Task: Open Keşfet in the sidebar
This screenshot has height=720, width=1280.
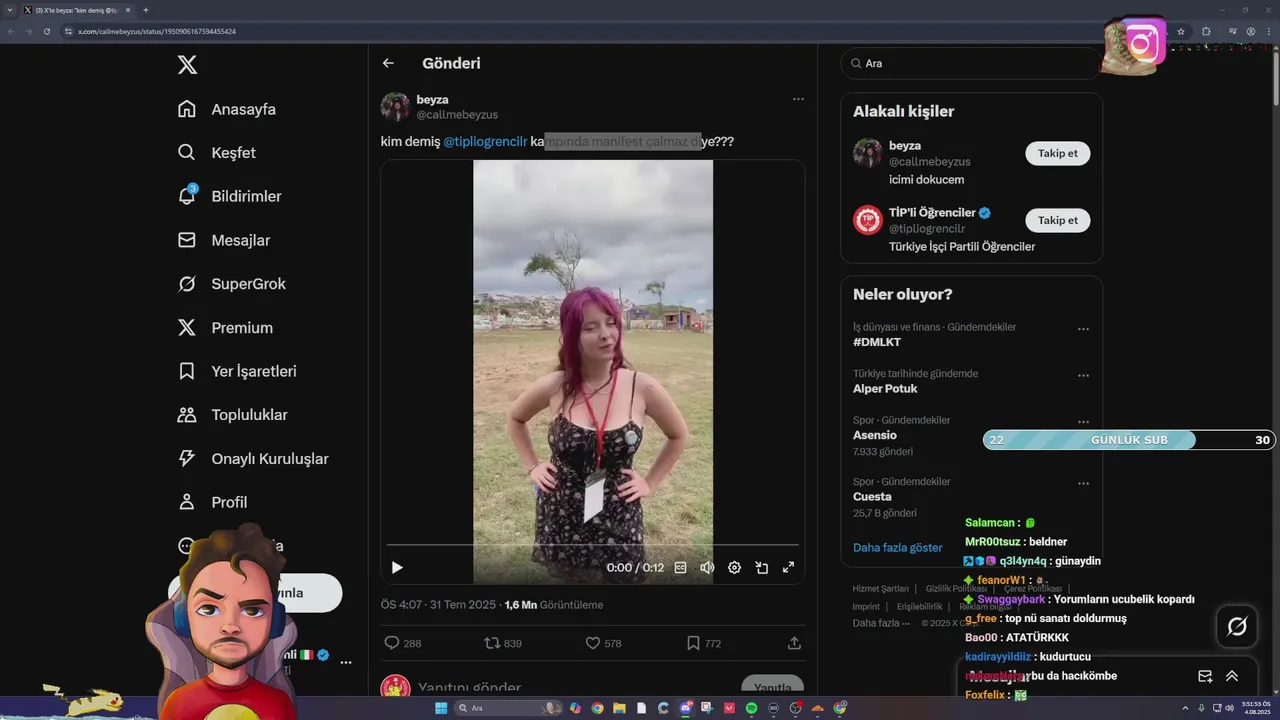Action: [216, 153]
